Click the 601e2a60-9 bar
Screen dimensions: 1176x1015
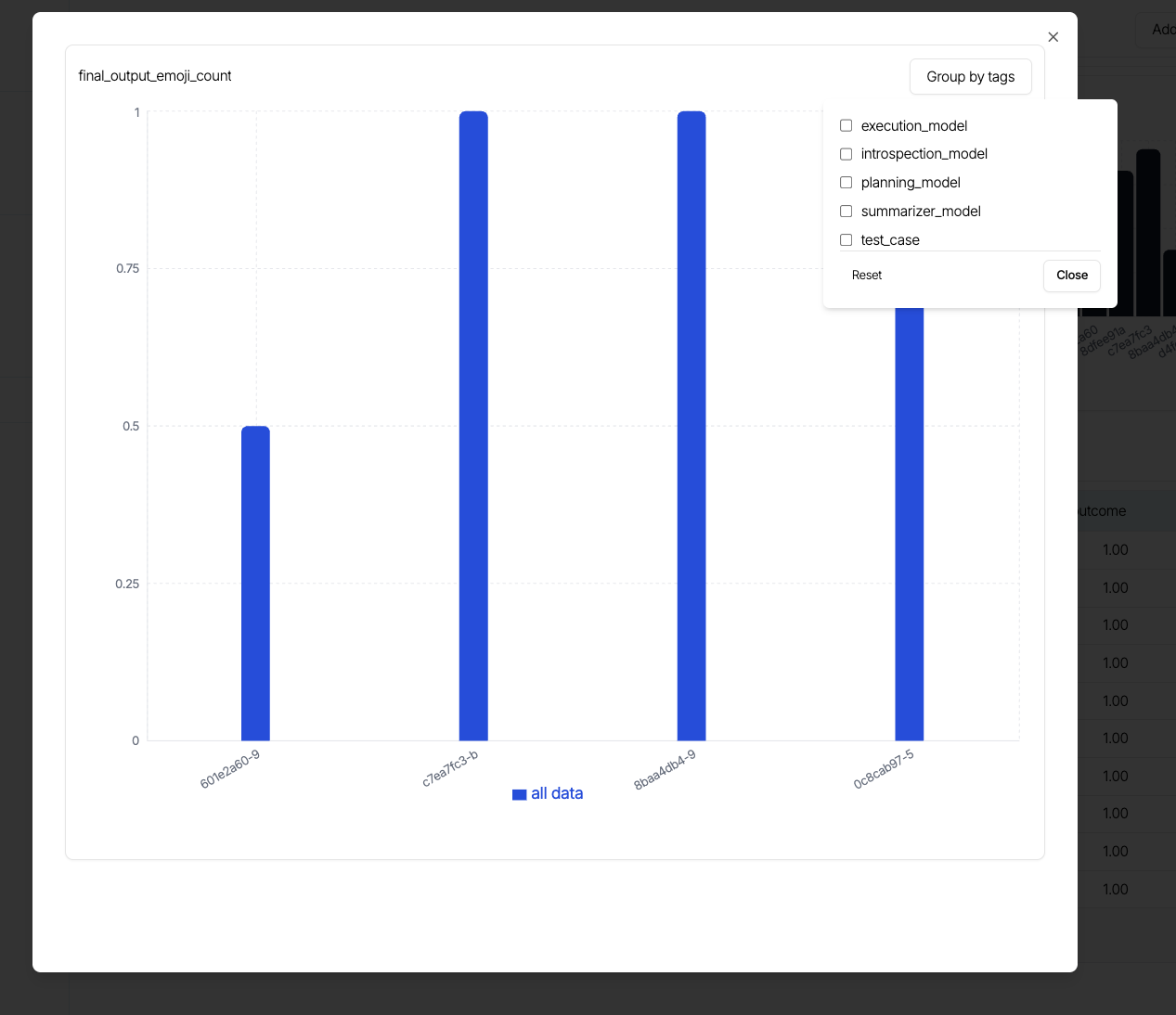[255, 584]
